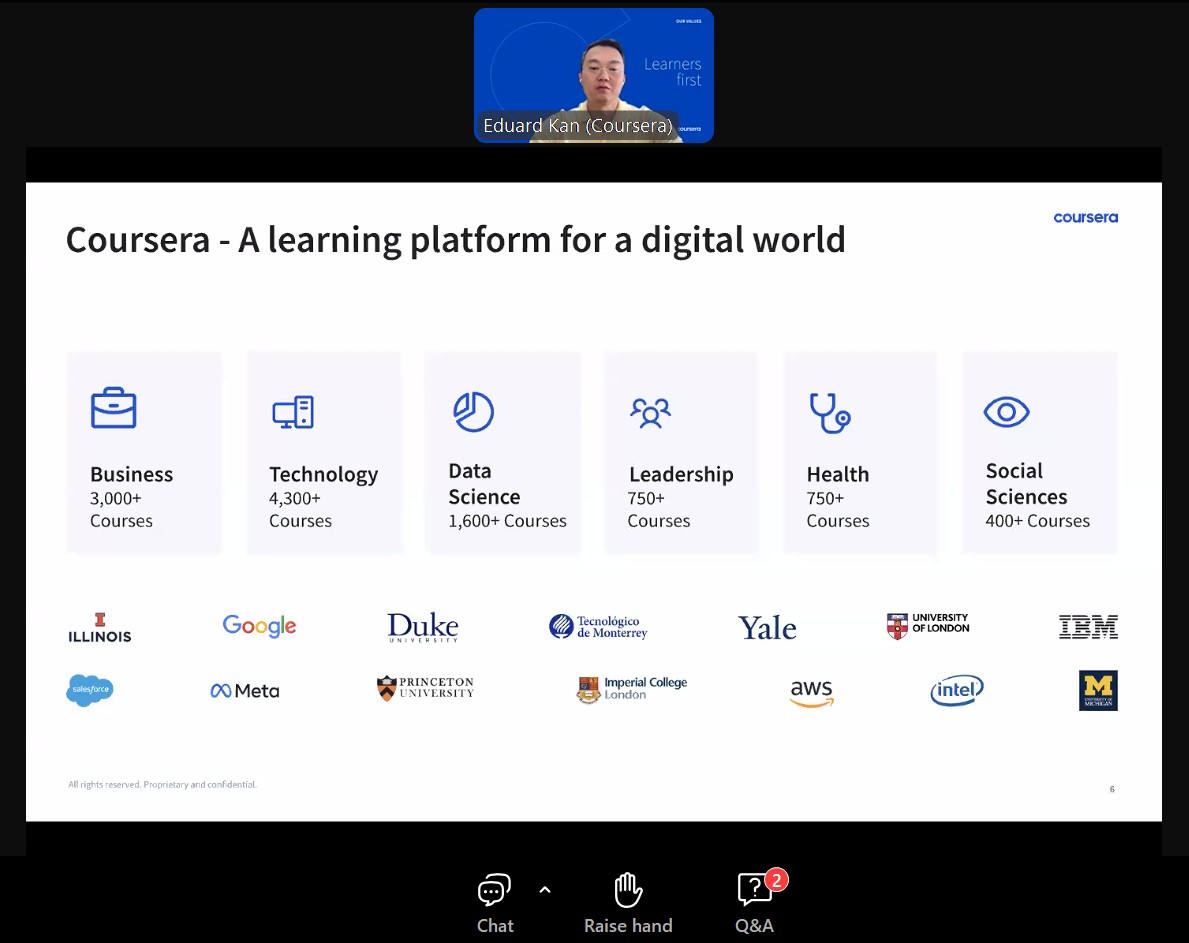The width and height of the screenshot is (1189, 943).
Task: Click the eye icon above Social Sciences
Action: 1006,412
